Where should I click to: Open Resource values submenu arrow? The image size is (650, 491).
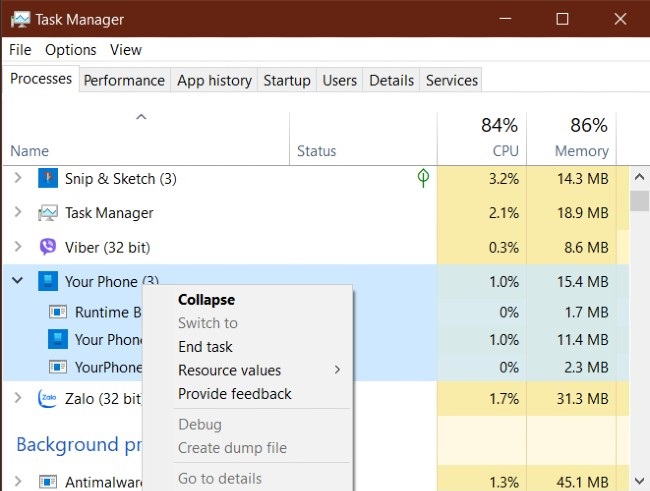[337, 369]
